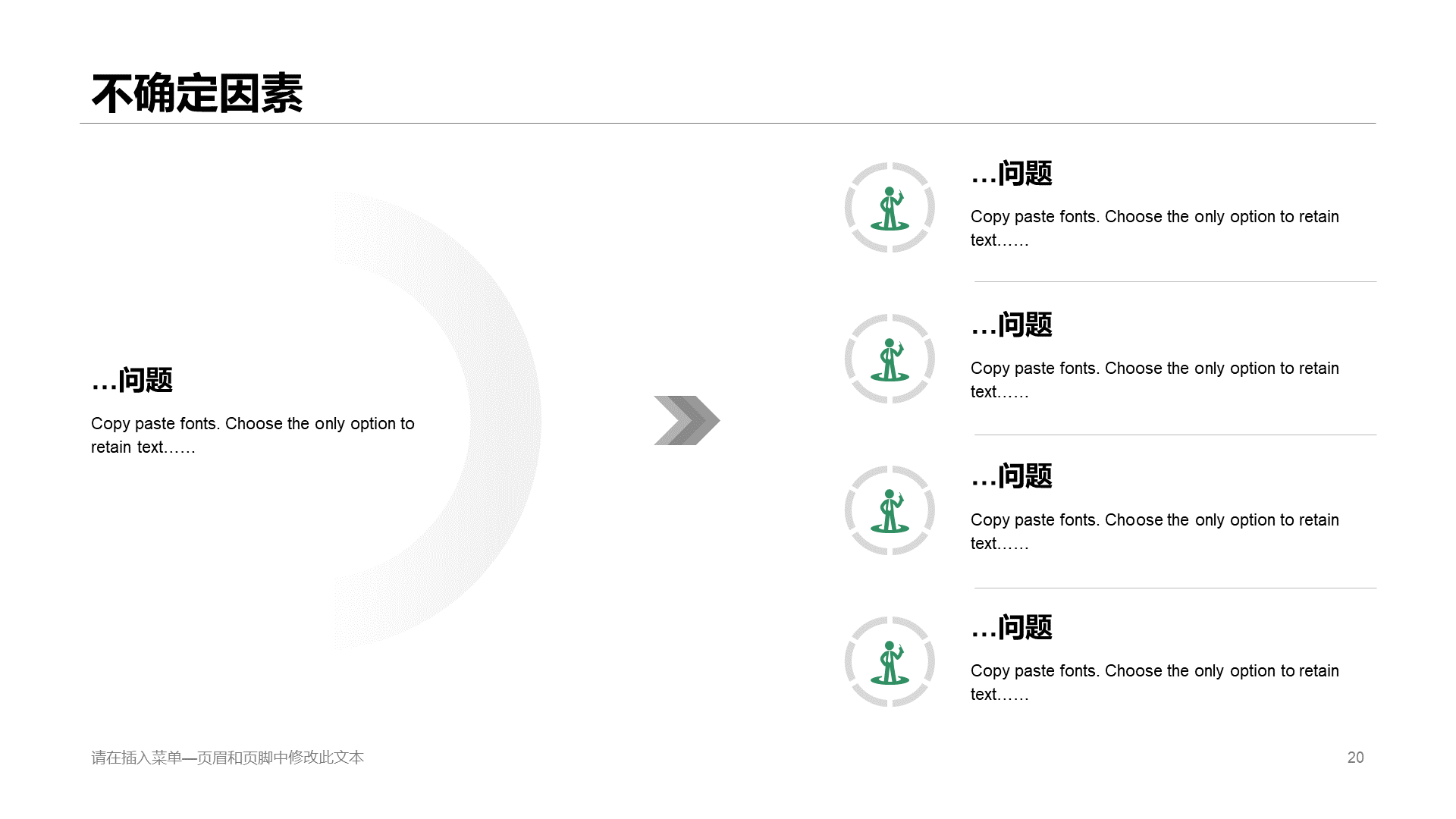Viewport: 1456px width, 819px height.
Task: Select third right-column description paragraph
Action: [x=1155, y=532]
